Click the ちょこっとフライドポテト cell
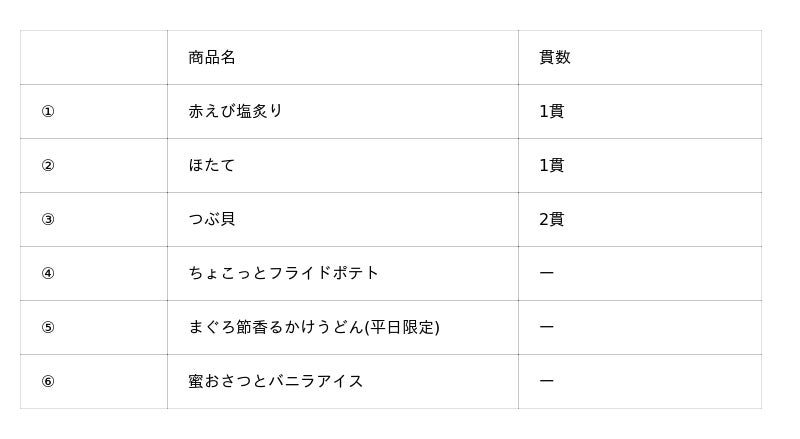Screen dimensions: 800x439 coord(284,273)
